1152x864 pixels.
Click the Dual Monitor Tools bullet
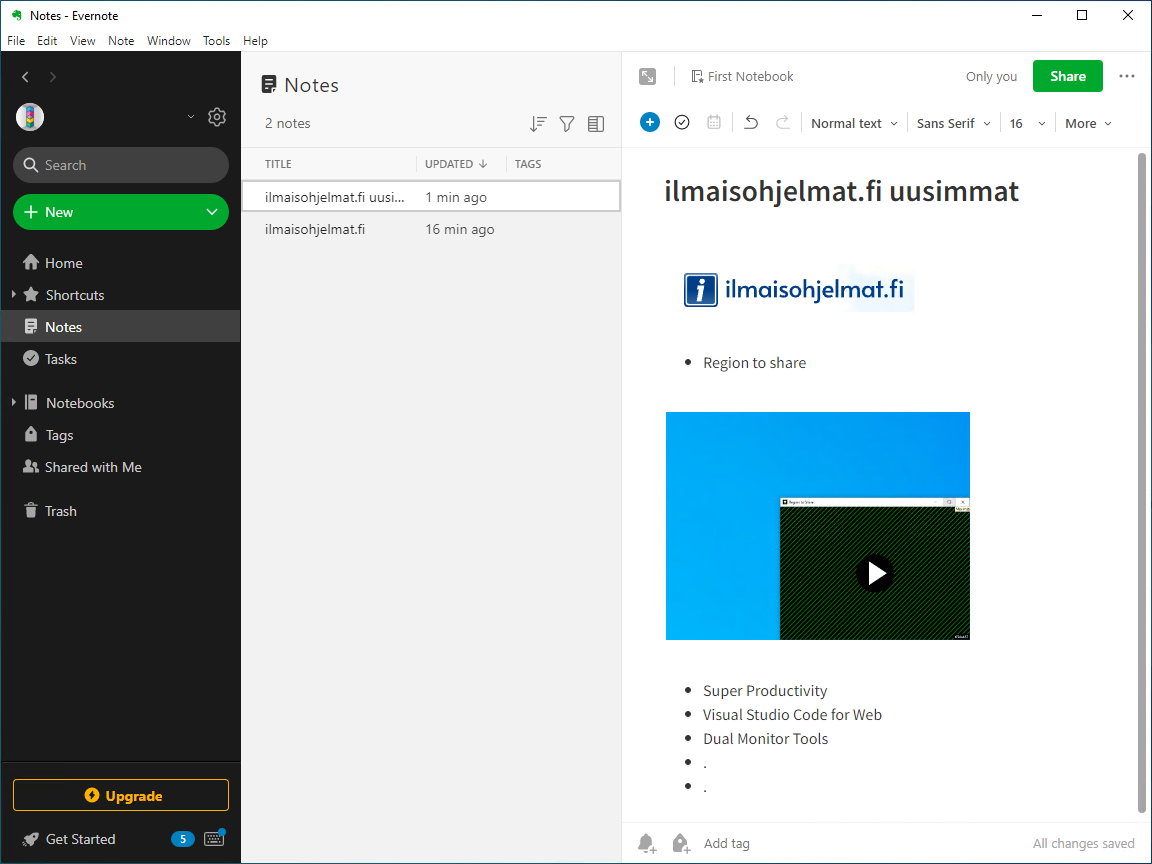(x=766, y=739)
